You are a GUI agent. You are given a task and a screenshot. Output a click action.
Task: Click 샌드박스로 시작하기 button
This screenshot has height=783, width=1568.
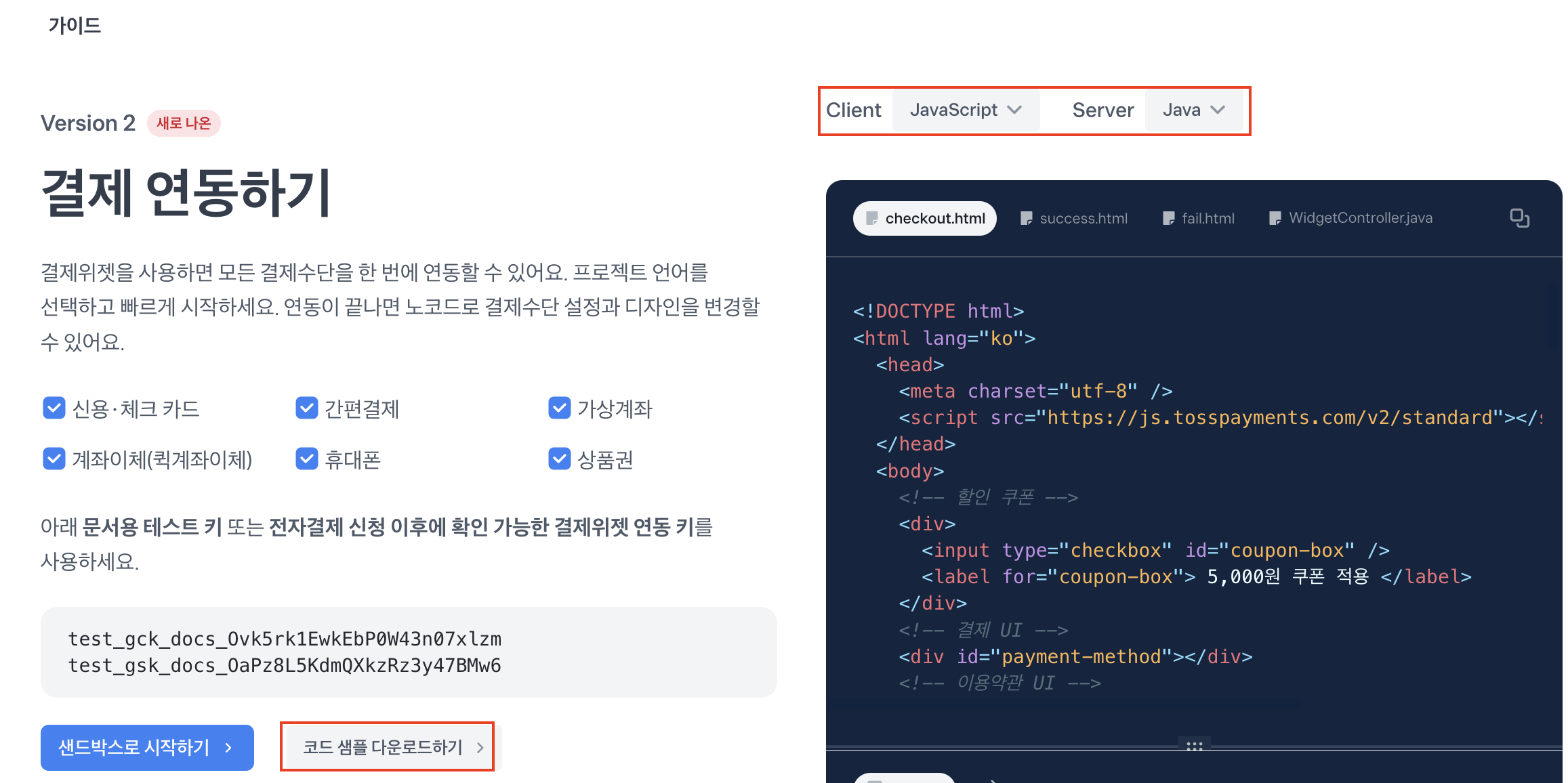click(x=134, y=748)
